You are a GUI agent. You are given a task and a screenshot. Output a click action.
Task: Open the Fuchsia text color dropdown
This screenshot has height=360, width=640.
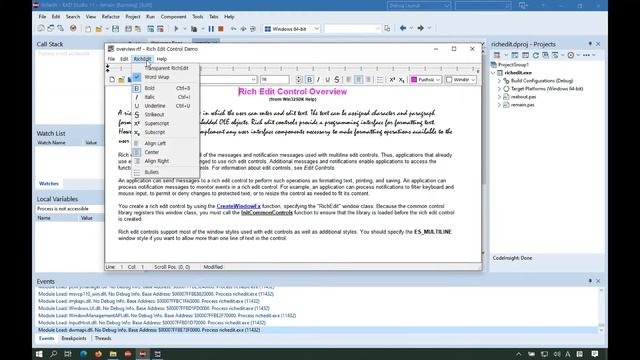click(x=438, y=80)
